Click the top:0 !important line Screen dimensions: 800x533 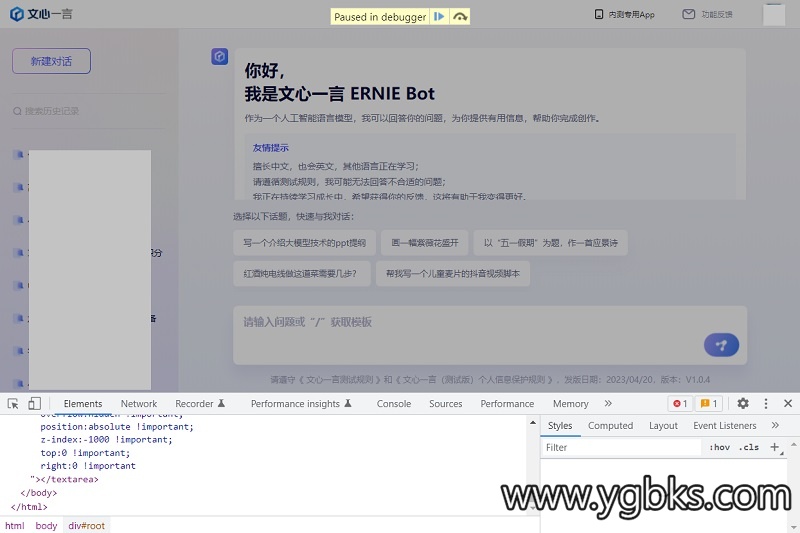click(85, 453)
